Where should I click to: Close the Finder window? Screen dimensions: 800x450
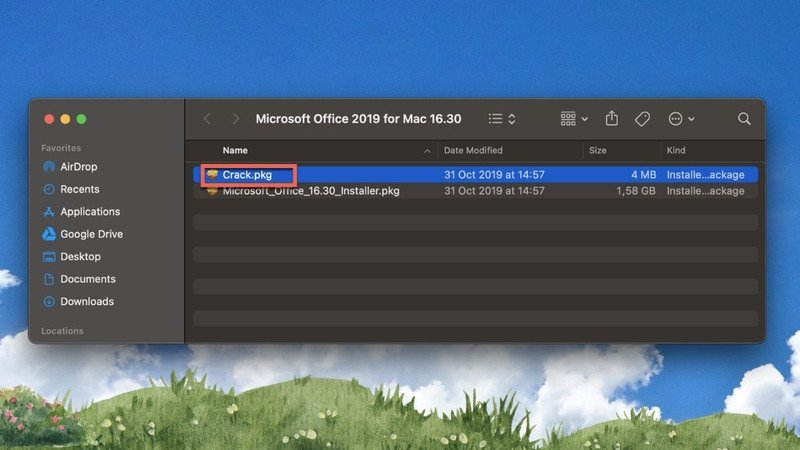pyautogui.click(x=49, y=119)
